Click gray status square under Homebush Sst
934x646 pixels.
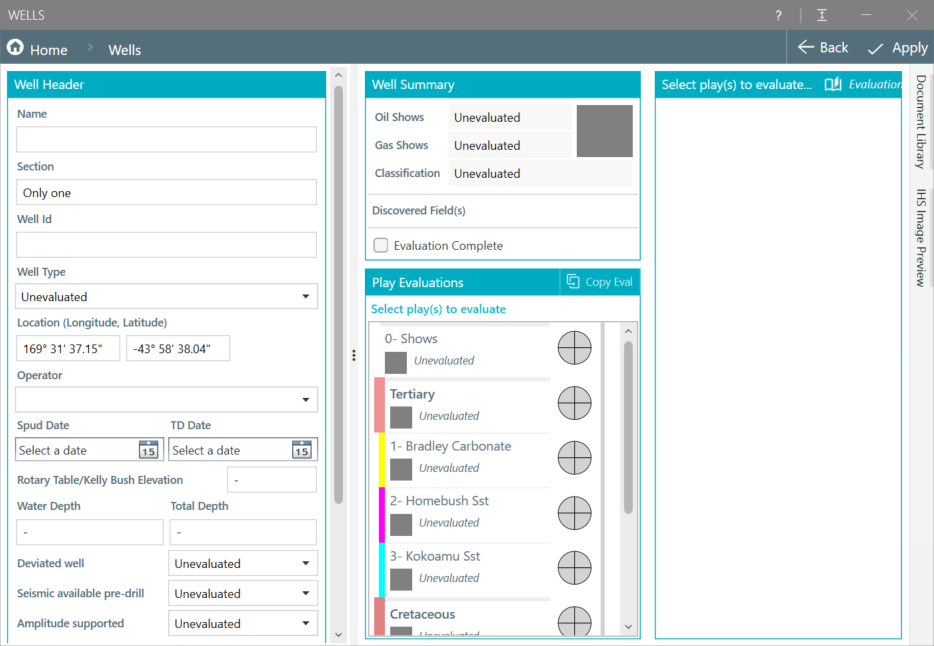[401, 525]
